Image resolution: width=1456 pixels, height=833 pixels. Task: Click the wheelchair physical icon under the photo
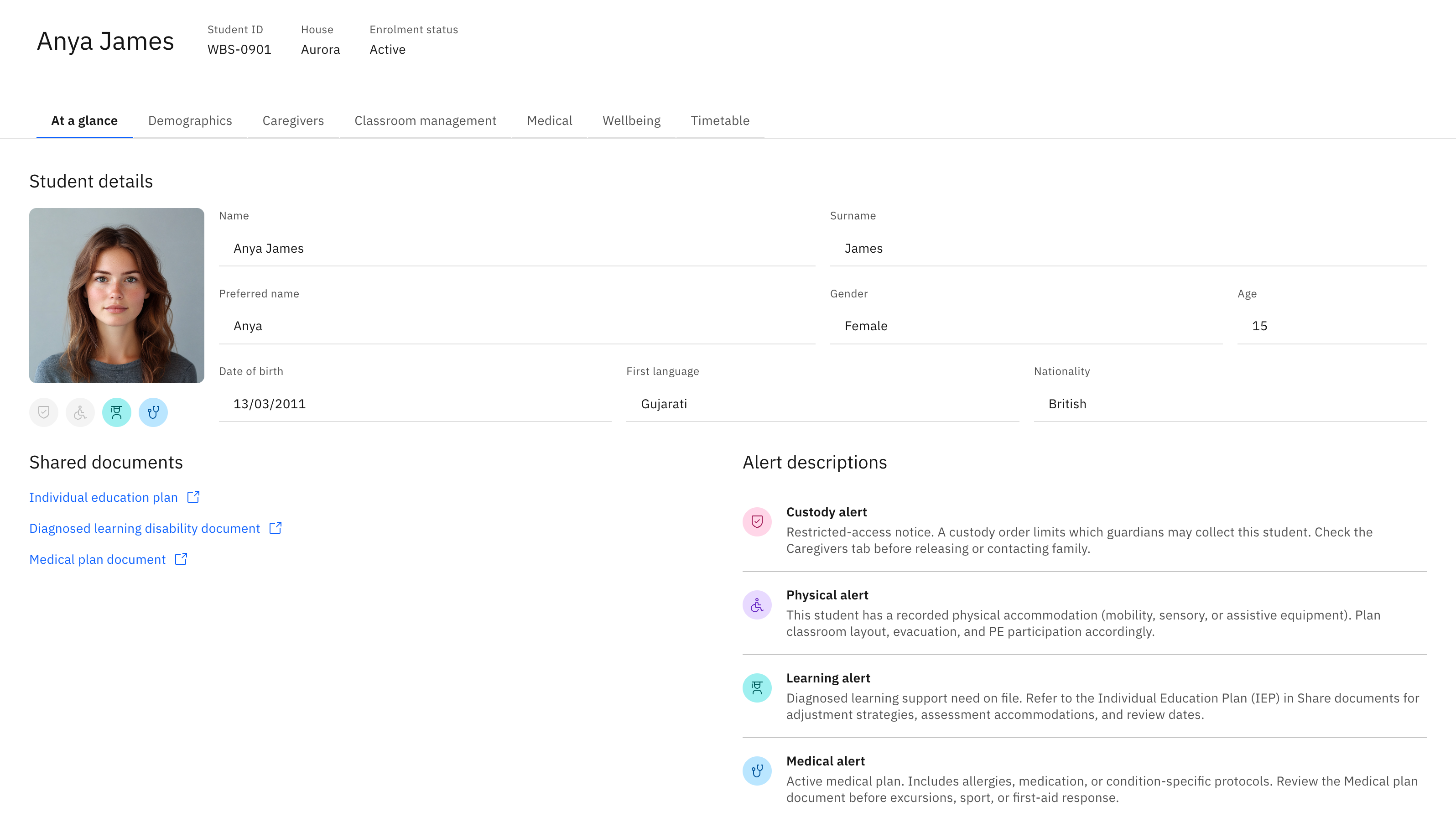pos(80,412)
